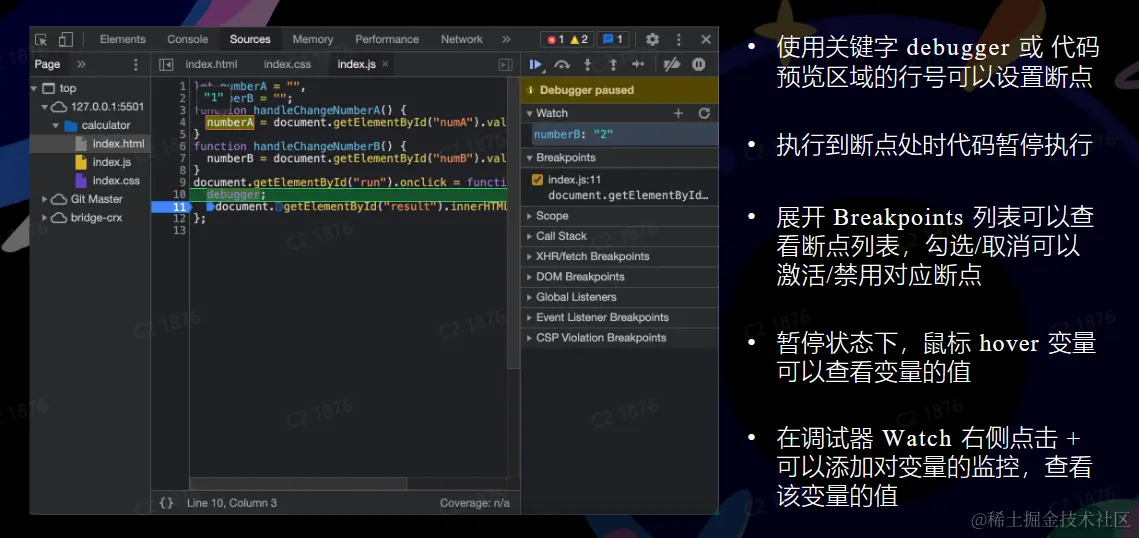This screenshot has height=538, width=1139.
Task: Show more navigator tabs next to Page
Action: coord(81,65)
